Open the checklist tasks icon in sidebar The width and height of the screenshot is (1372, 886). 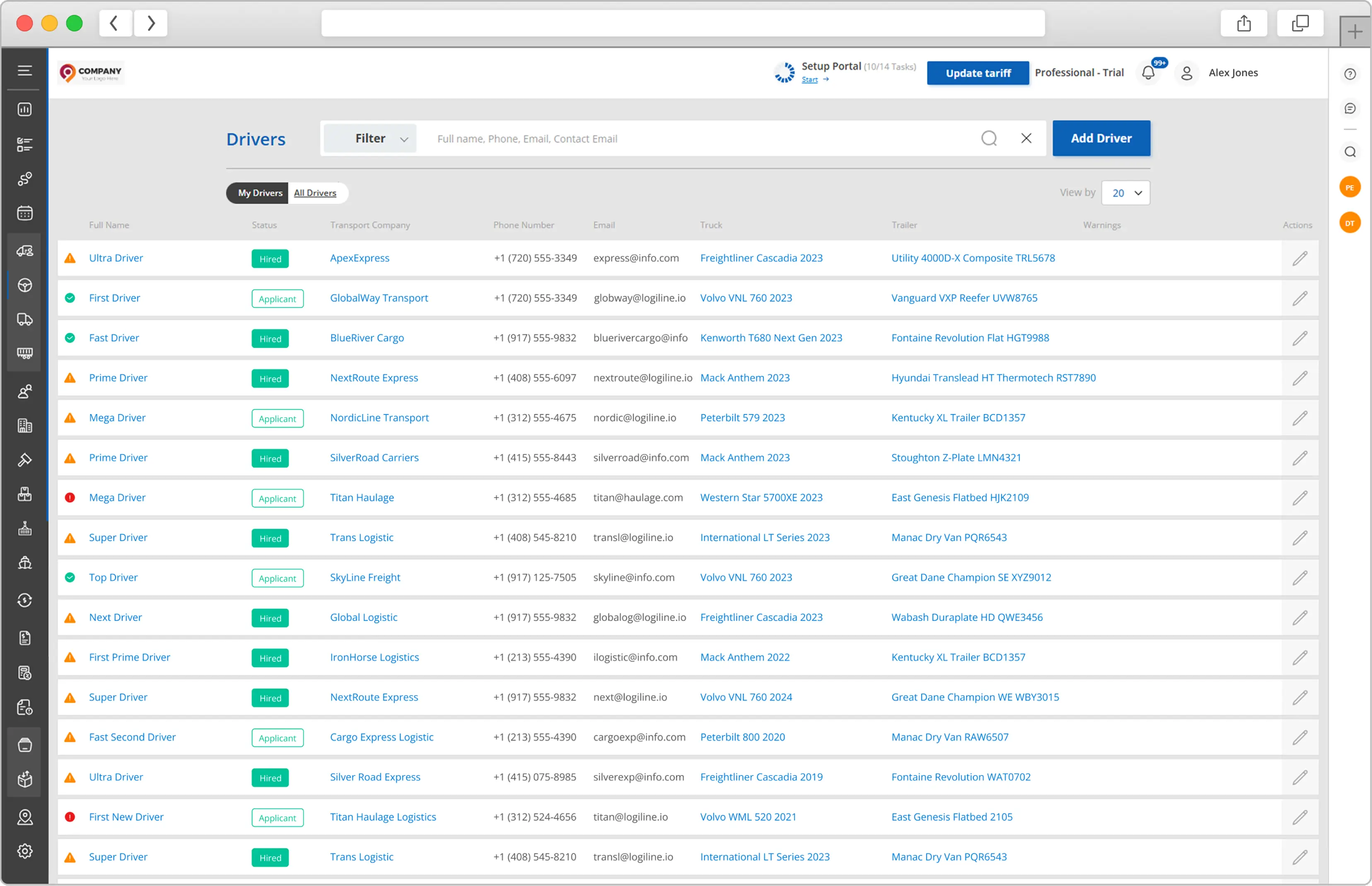point(24,144)
